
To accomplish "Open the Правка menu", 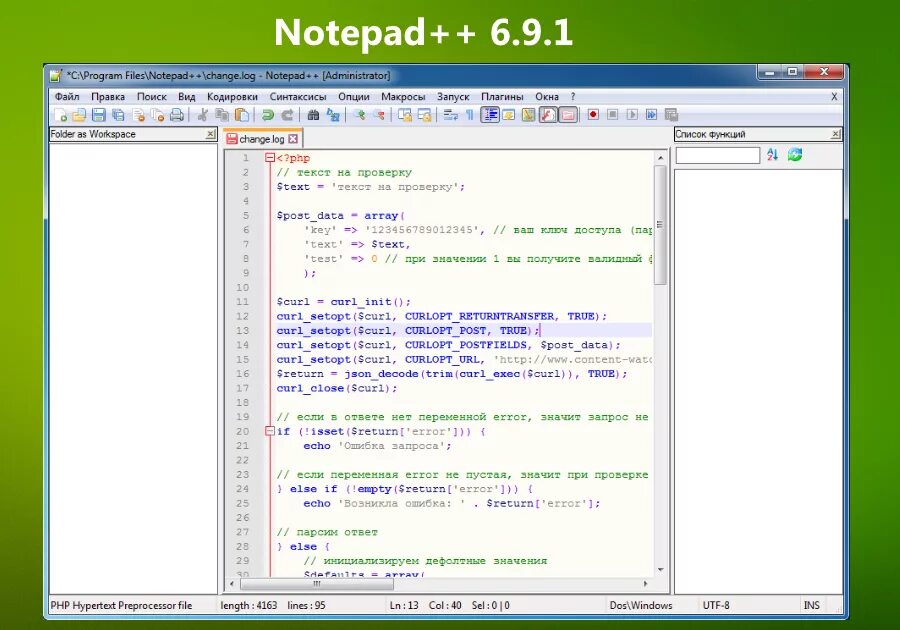I will click(x=108, y=96).
